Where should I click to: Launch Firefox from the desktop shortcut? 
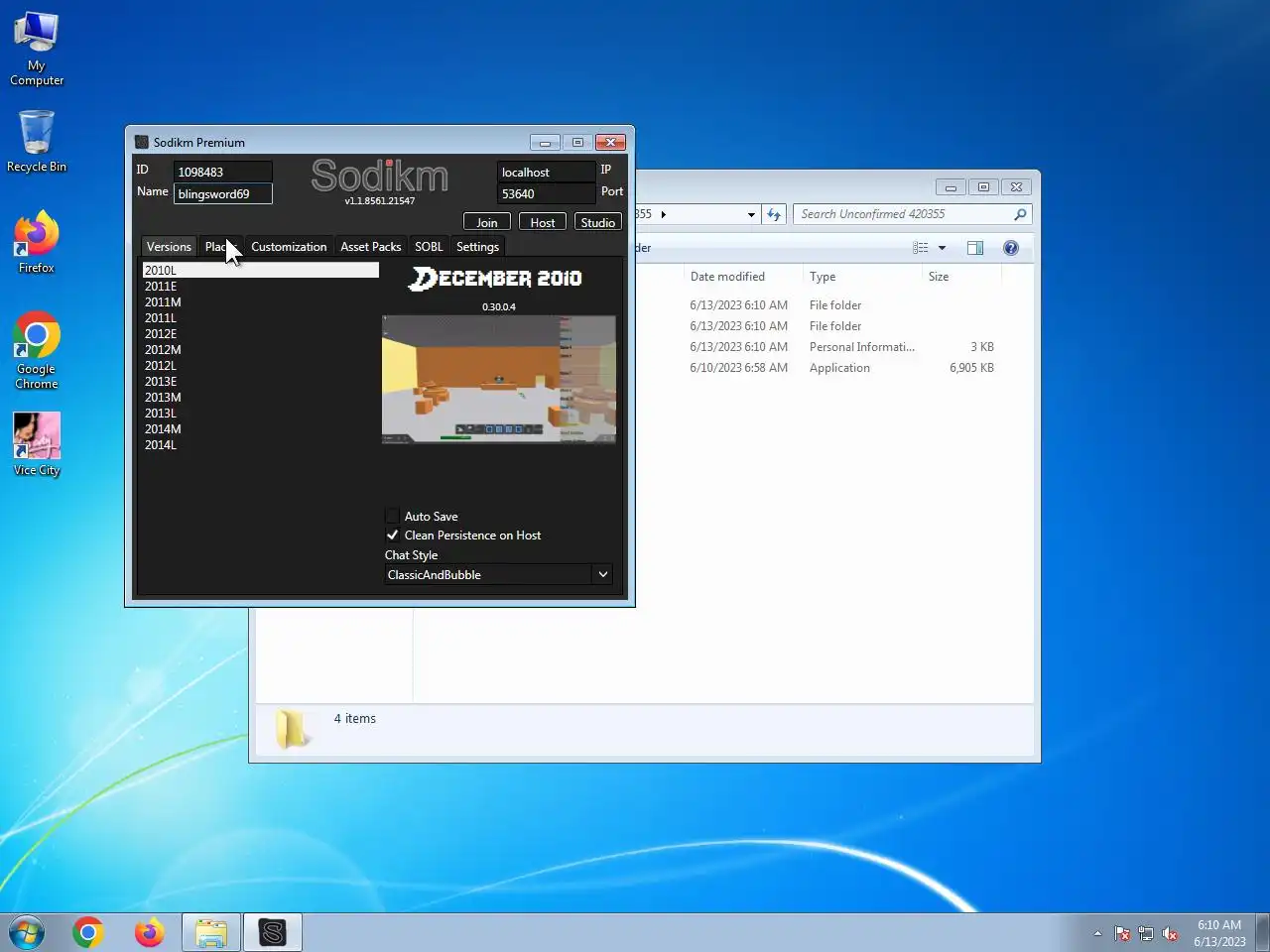pos(37,241)
